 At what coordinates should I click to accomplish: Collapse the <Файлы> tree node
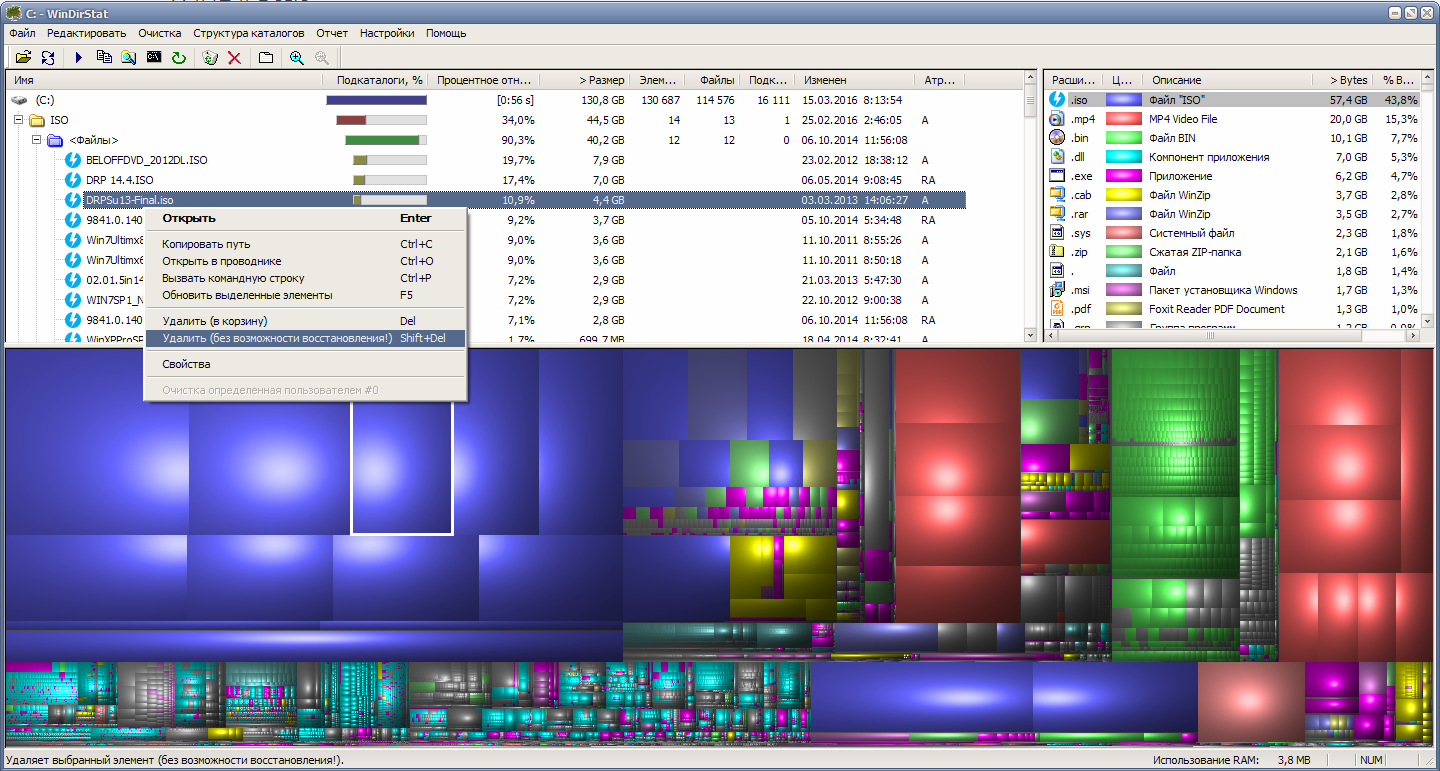[x=36, y=140]
